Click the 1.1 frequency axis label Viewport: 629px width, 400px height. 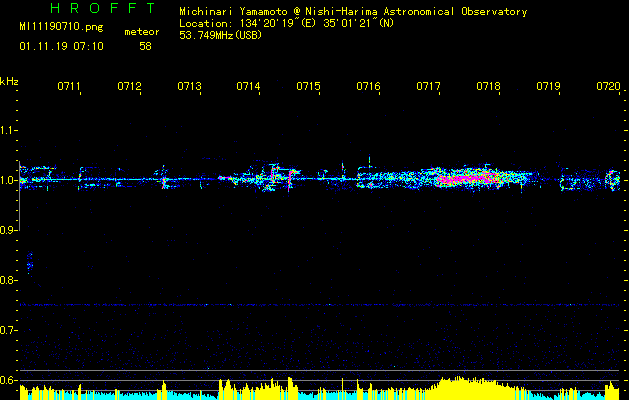pos(9,130)
